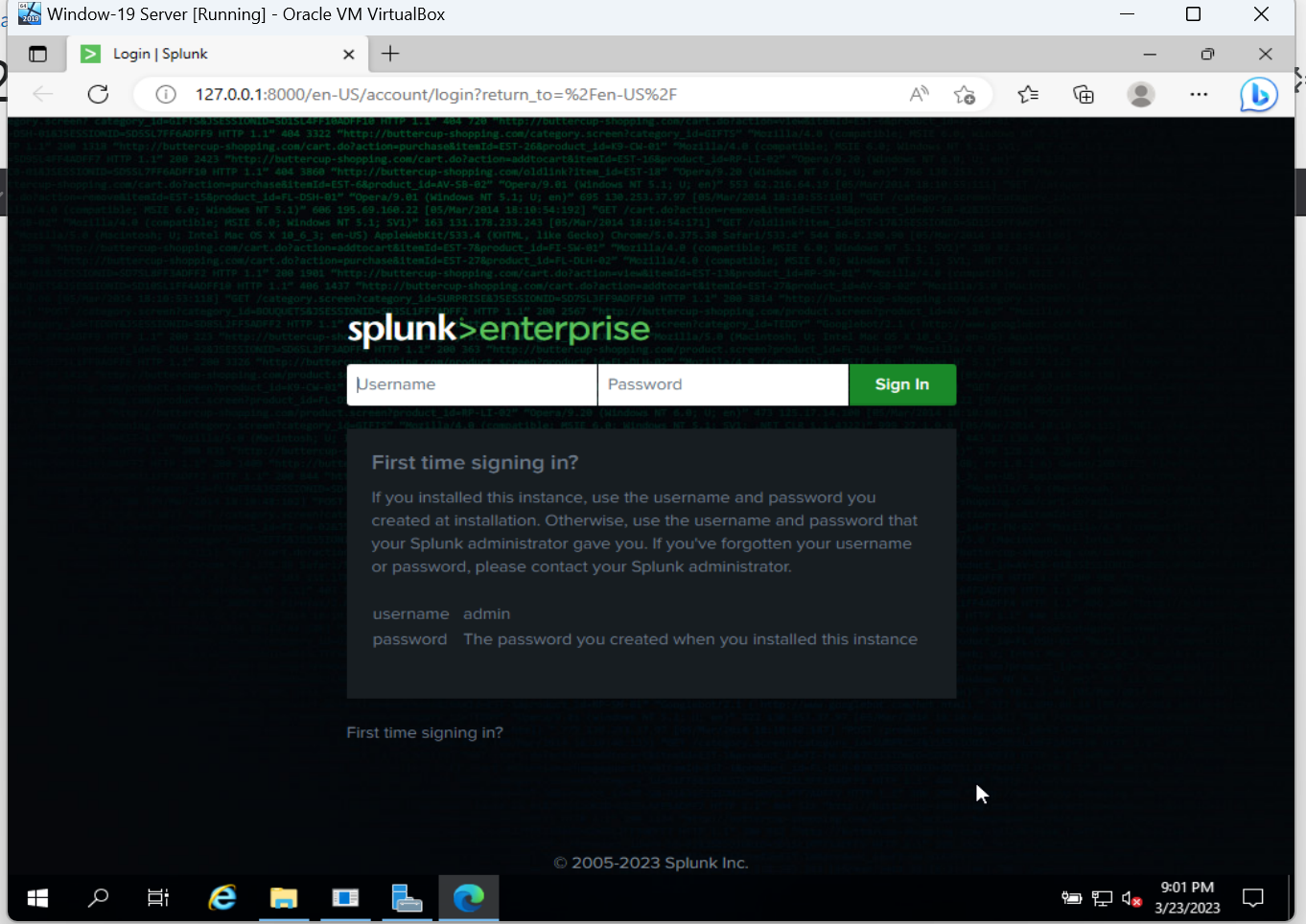Open the tab actions menu icon
Image resolution: width=1306 pixels, height=924 pixels.
pyautogui.click(x=37, y=54)
